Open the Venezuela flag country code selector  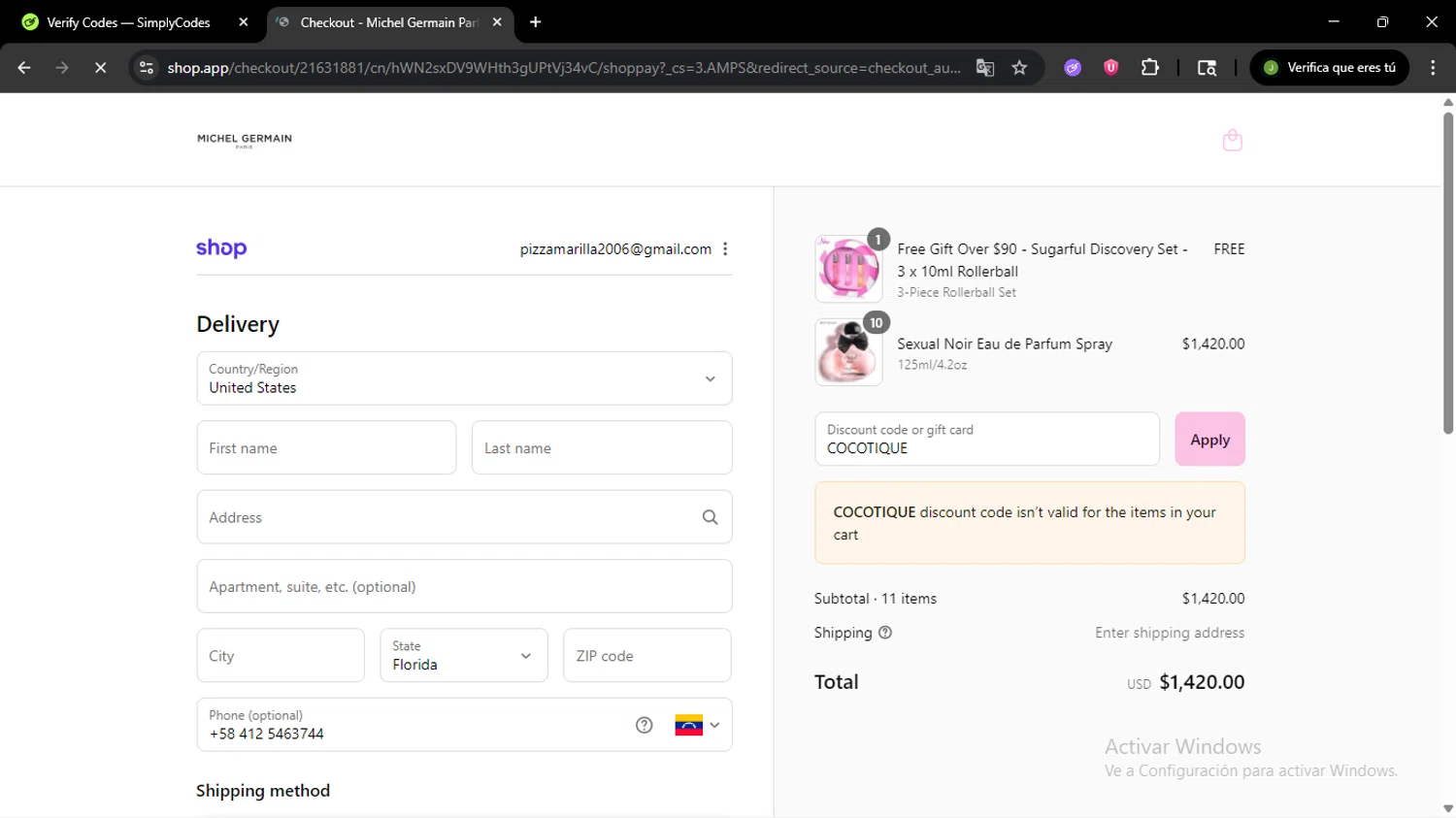[x=698, y=725]
